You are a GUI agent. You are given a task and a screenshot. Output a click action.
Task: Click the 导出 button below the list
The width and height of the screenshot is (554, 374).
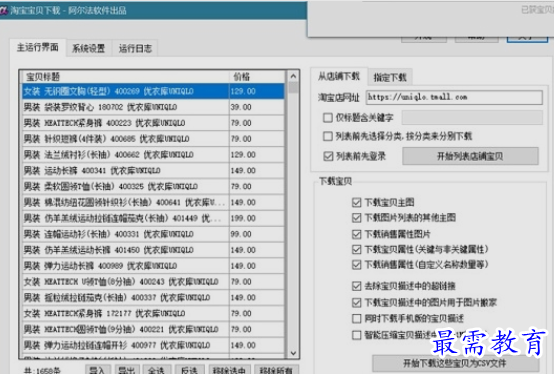pos(127,369)
